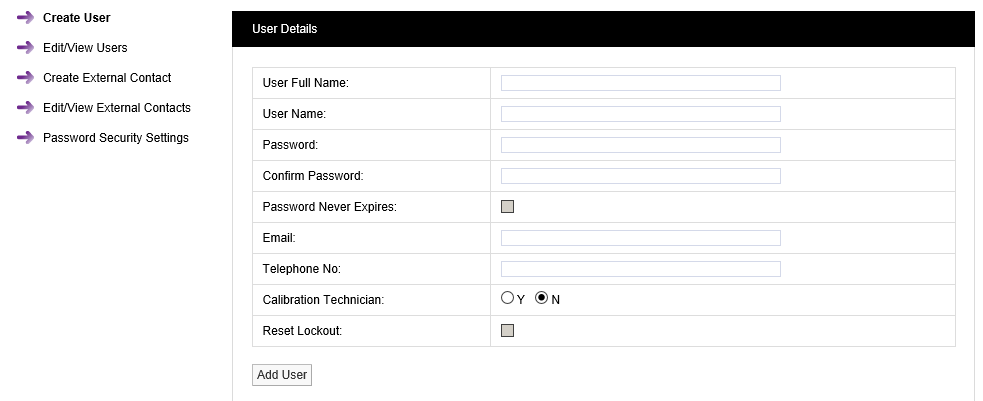Click the User Name text box
The image size is (983, 401).
[640, 114]
